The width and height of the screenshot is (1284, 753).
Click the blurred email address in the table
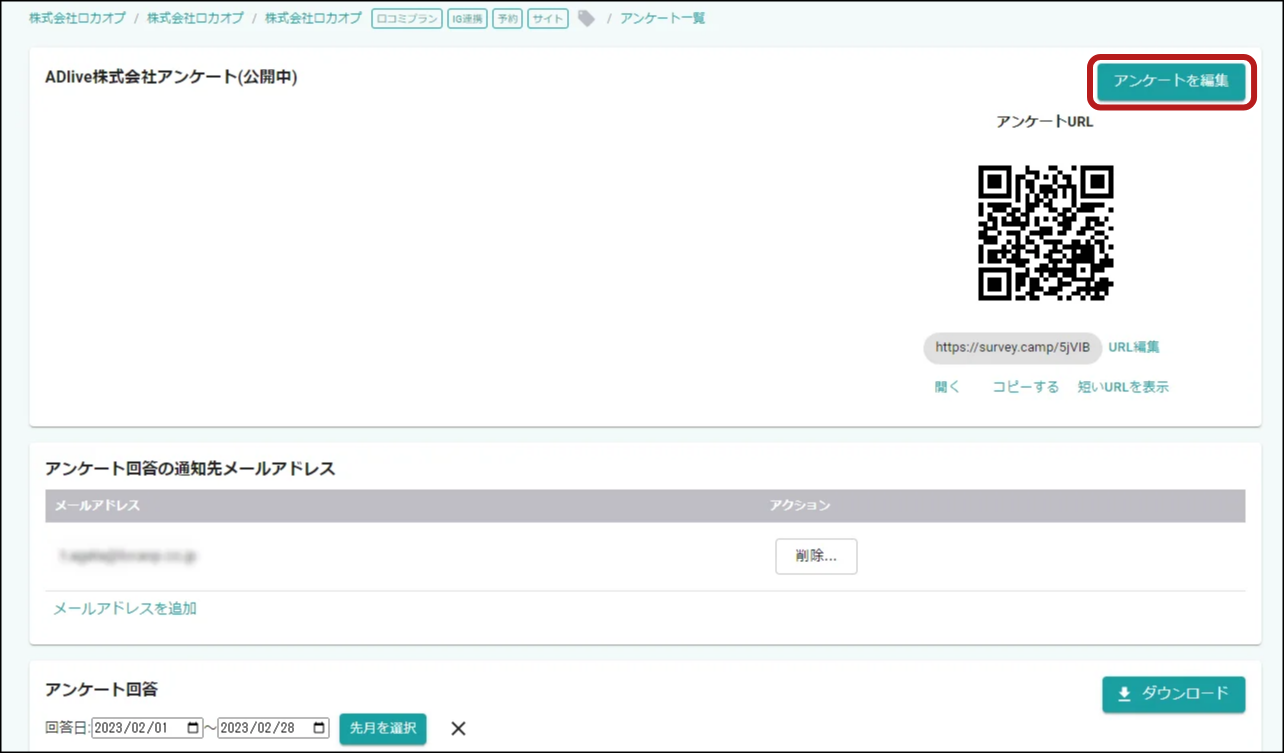point(126,554)
